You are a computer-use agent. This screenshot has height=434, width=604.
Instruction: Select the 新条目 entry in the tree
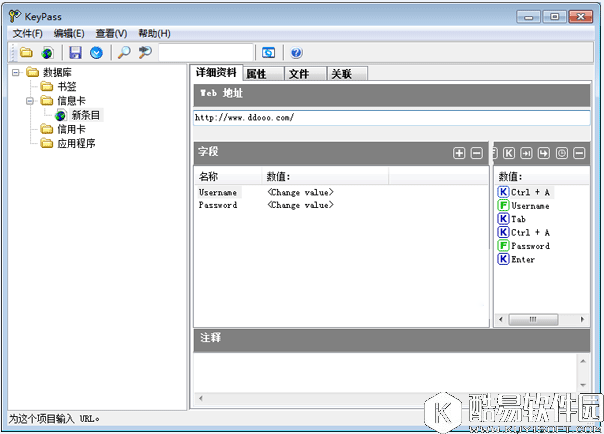point(86,115)
